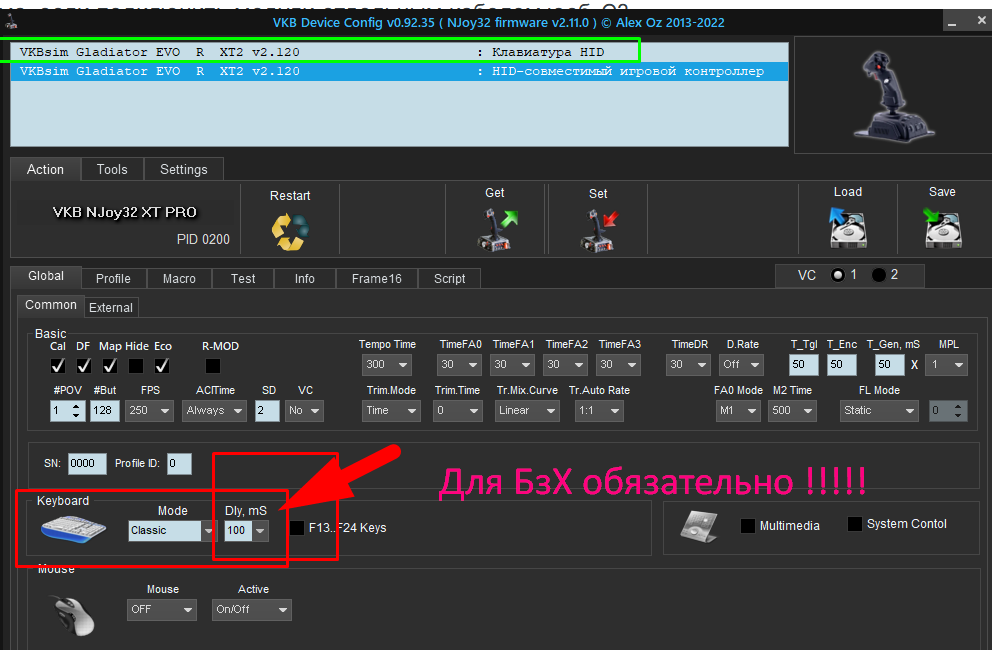This screenshot has height=650, width=992.
Task: Switch to the Action tab
Action: (46, 170)
